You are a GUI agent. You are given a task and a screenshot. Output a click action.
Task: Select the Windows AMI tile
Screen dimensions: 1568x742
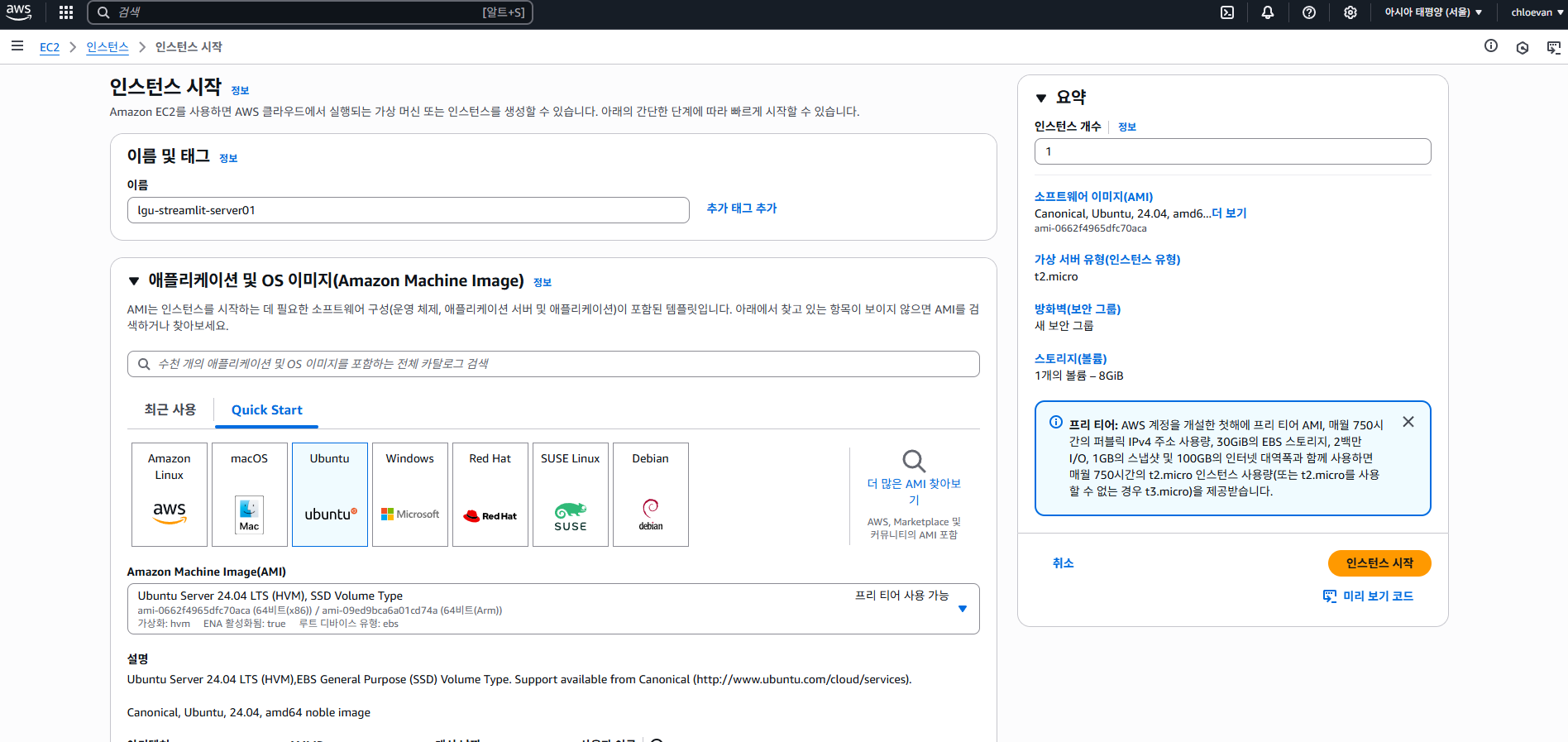(x=410, y=495)
